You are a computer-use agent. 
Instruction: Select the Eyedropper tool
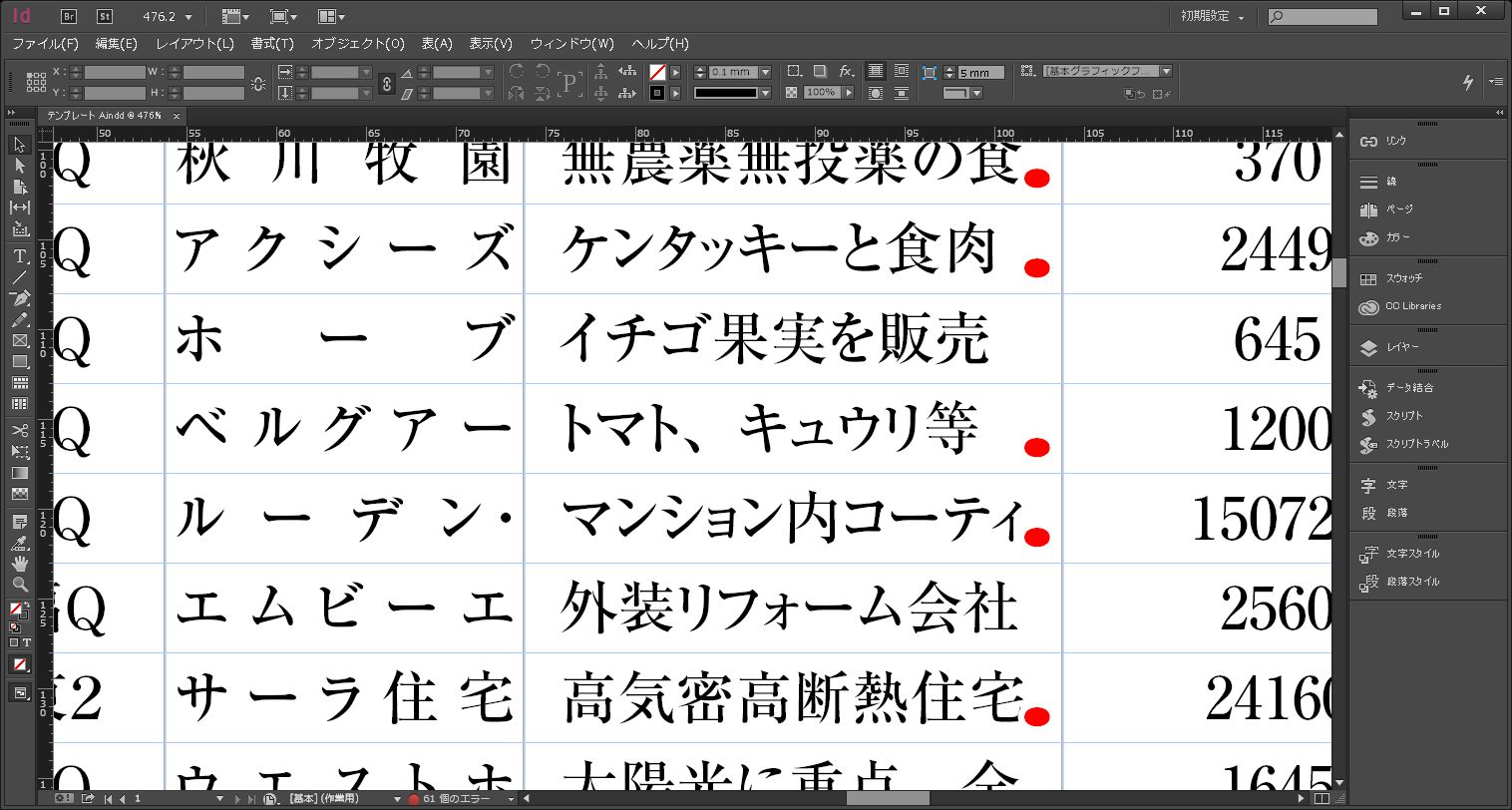(x=20, y=543)
